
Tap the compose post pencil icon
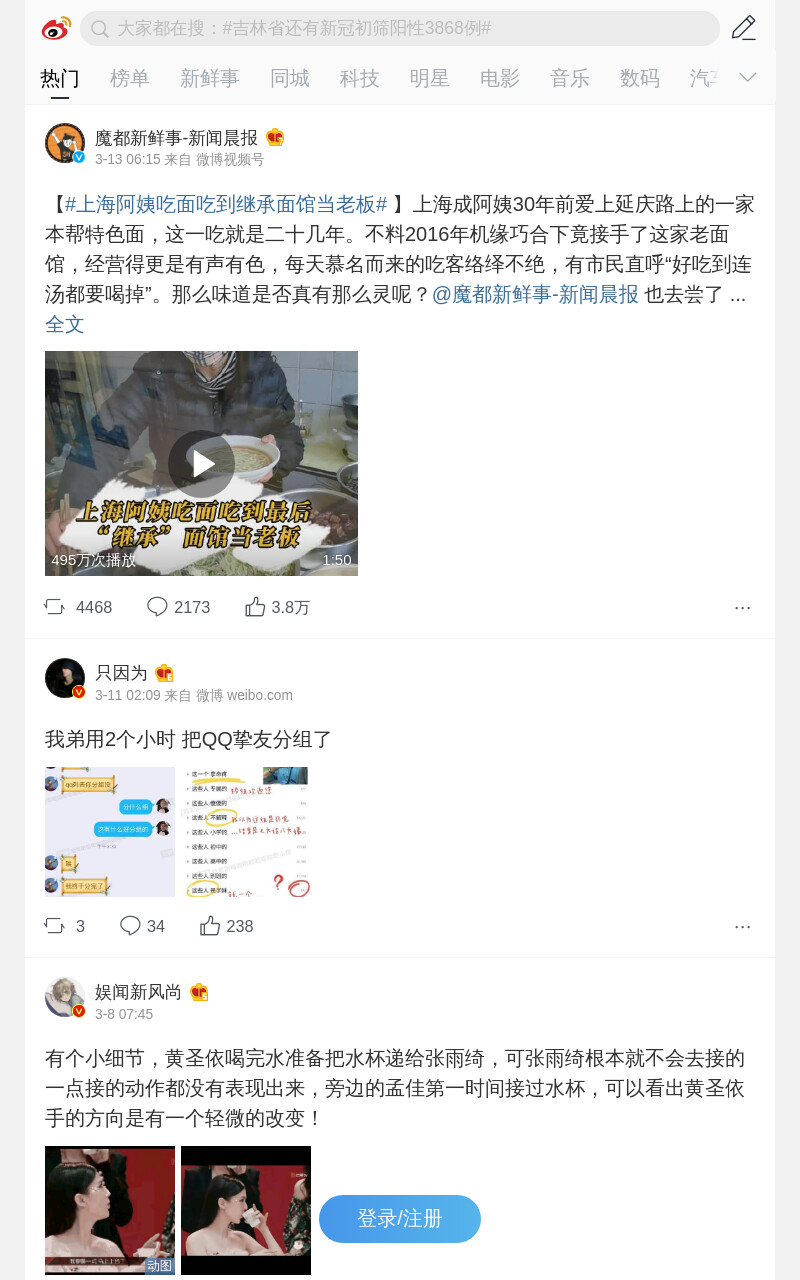click(743, 28)
